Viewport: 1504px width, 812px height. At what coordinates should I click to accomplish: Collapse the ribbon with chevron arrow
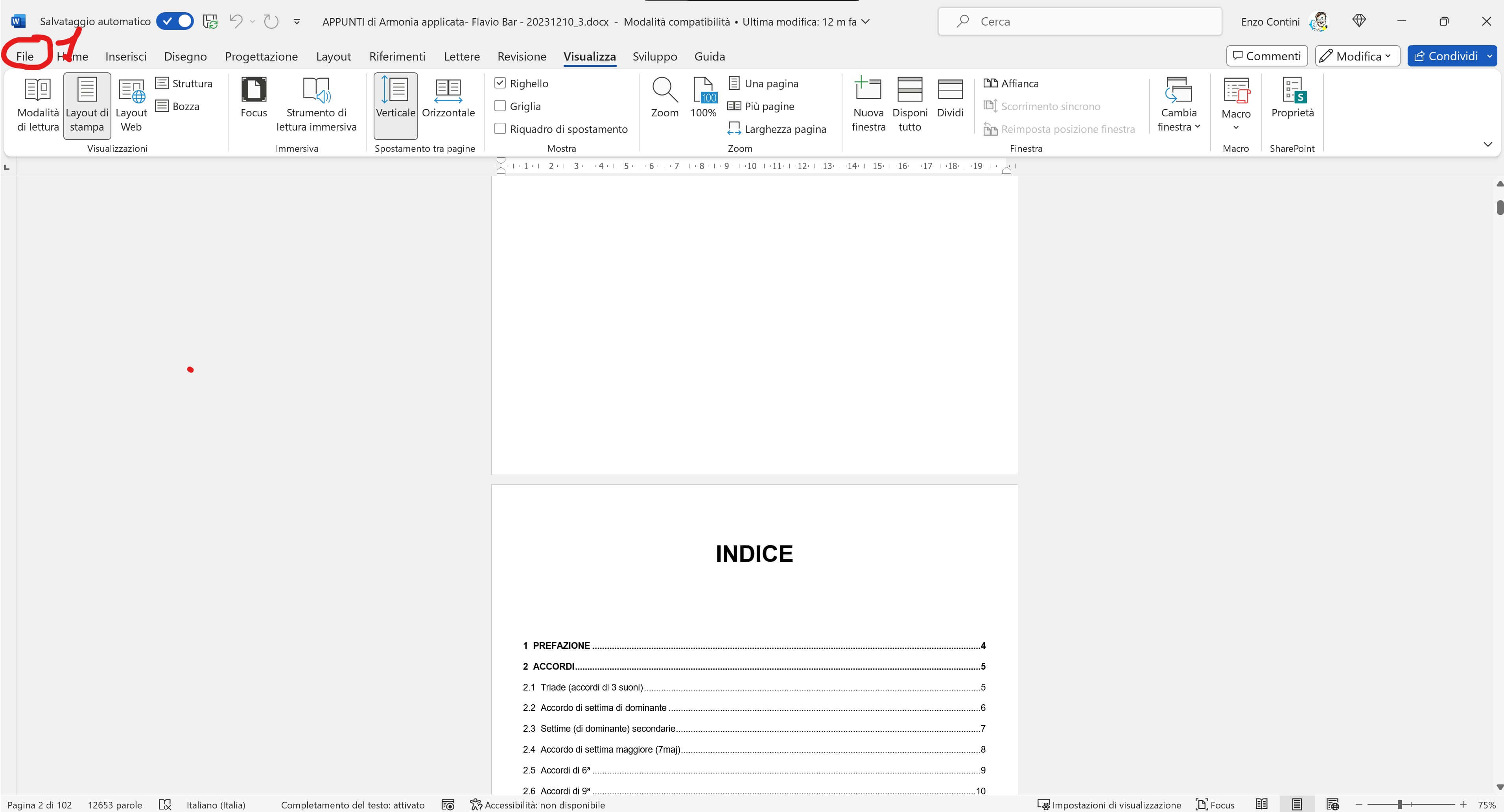click(1487, 144)
